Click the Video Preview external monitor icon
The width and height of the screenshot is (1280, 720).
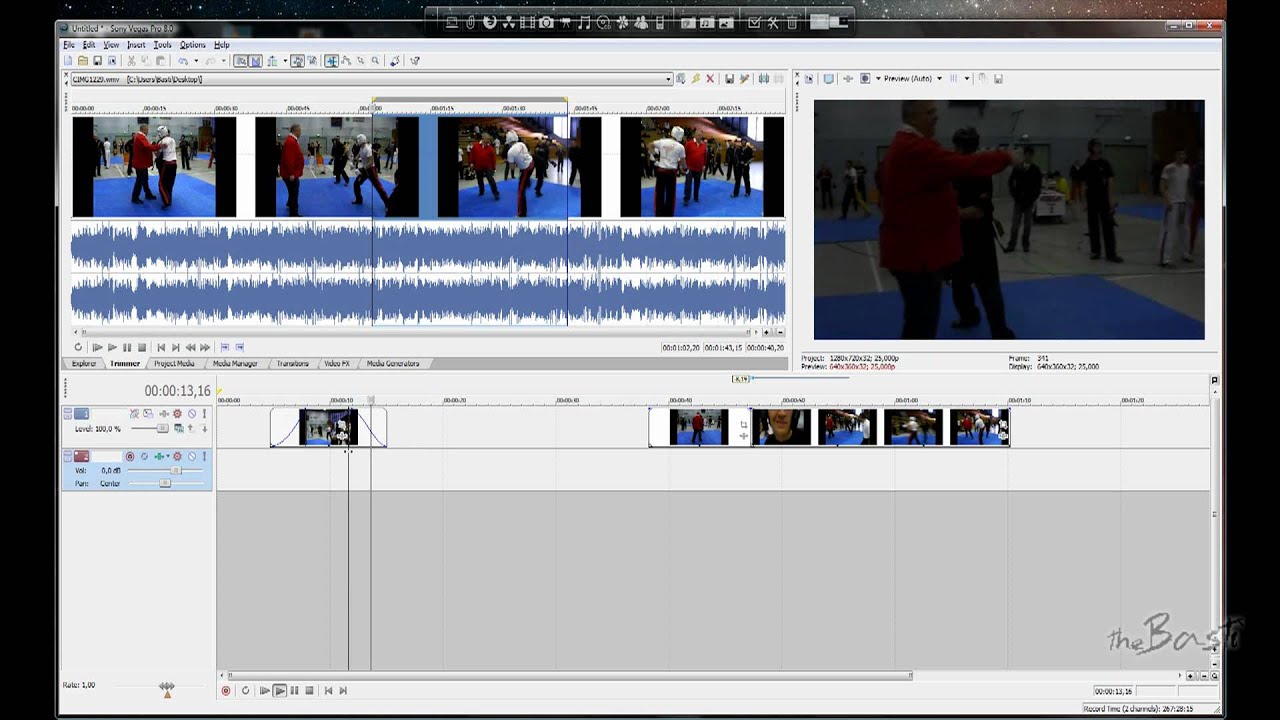tap(828, 79)
